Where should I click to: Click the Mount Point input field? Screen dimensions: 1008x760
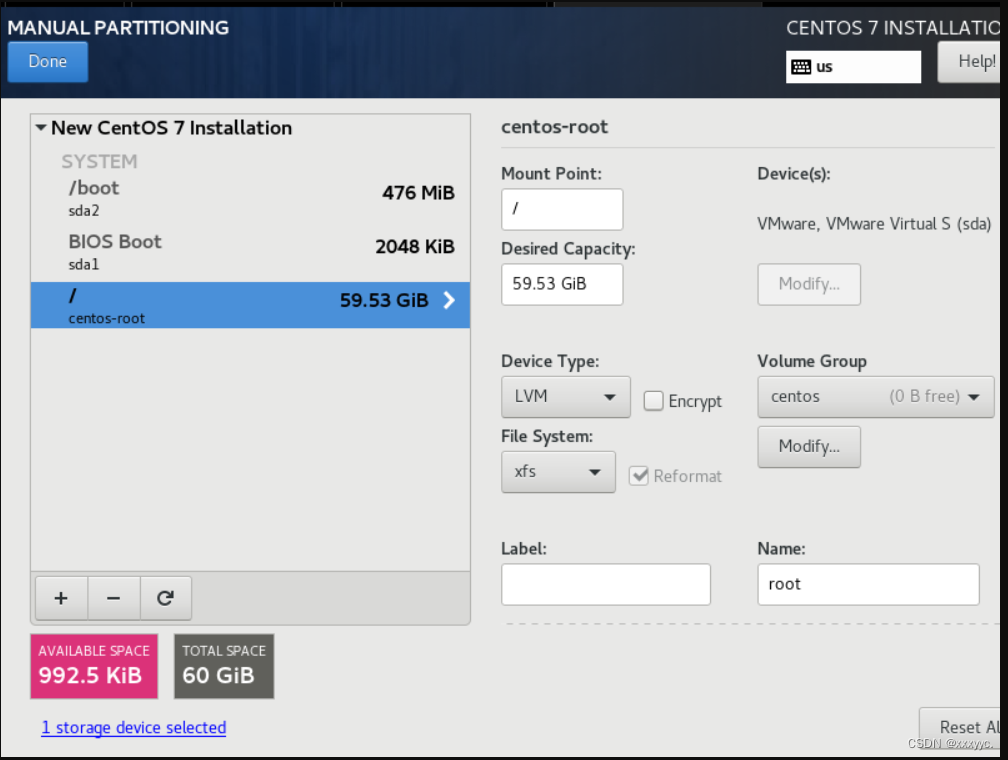click(x=562, y=209)
